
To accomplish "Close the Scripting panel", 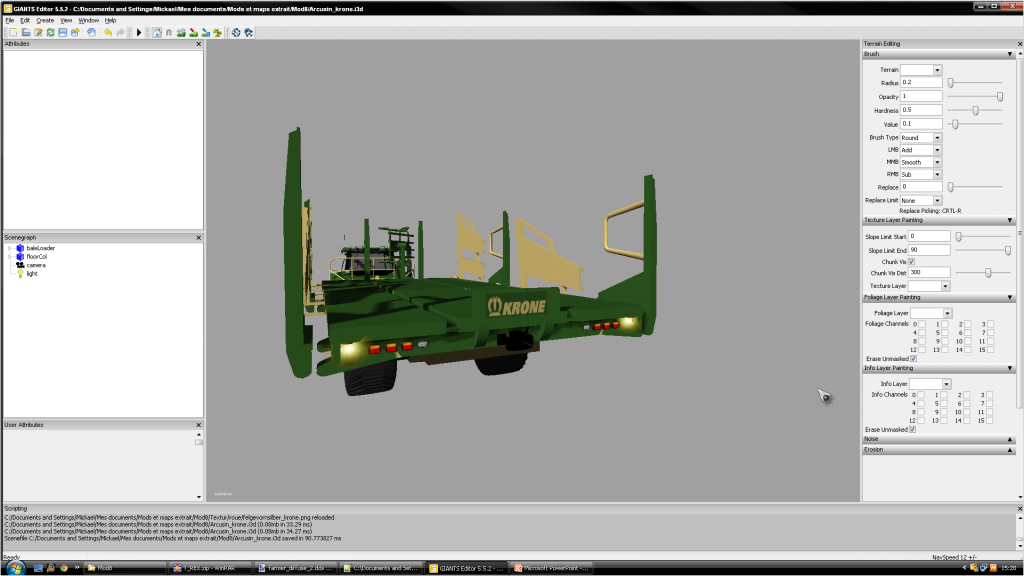I will tap(1020, 509).
